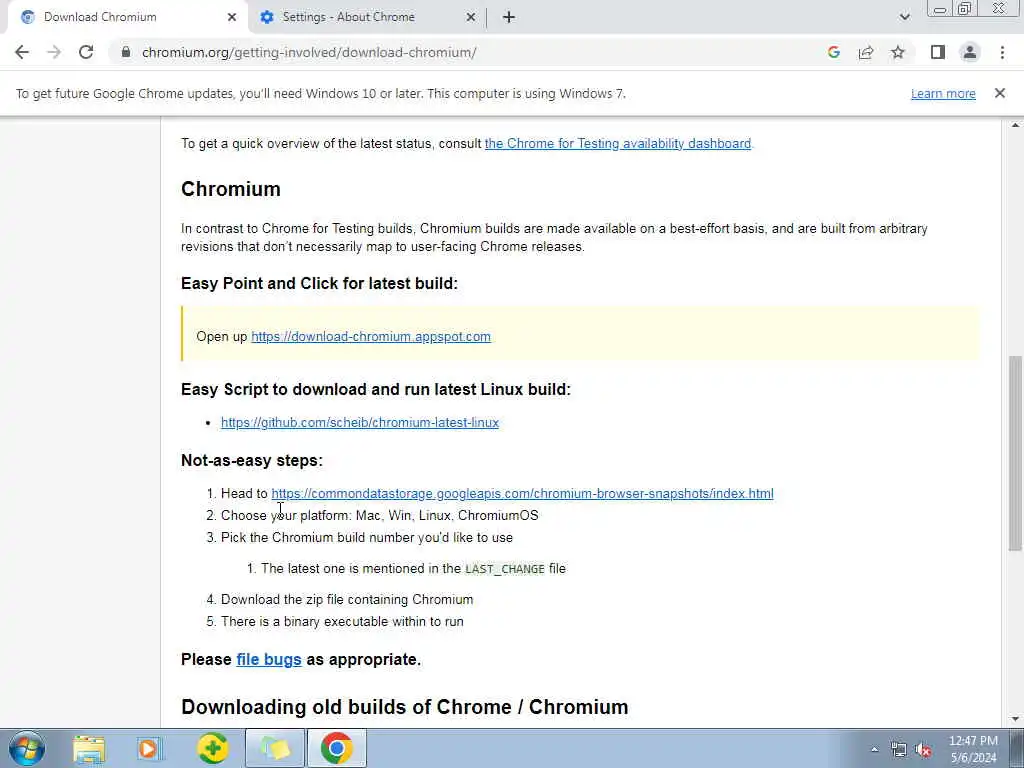Screen dimensions: 1024x768
Task: Reload the current page
Action: tap(86, 52)
